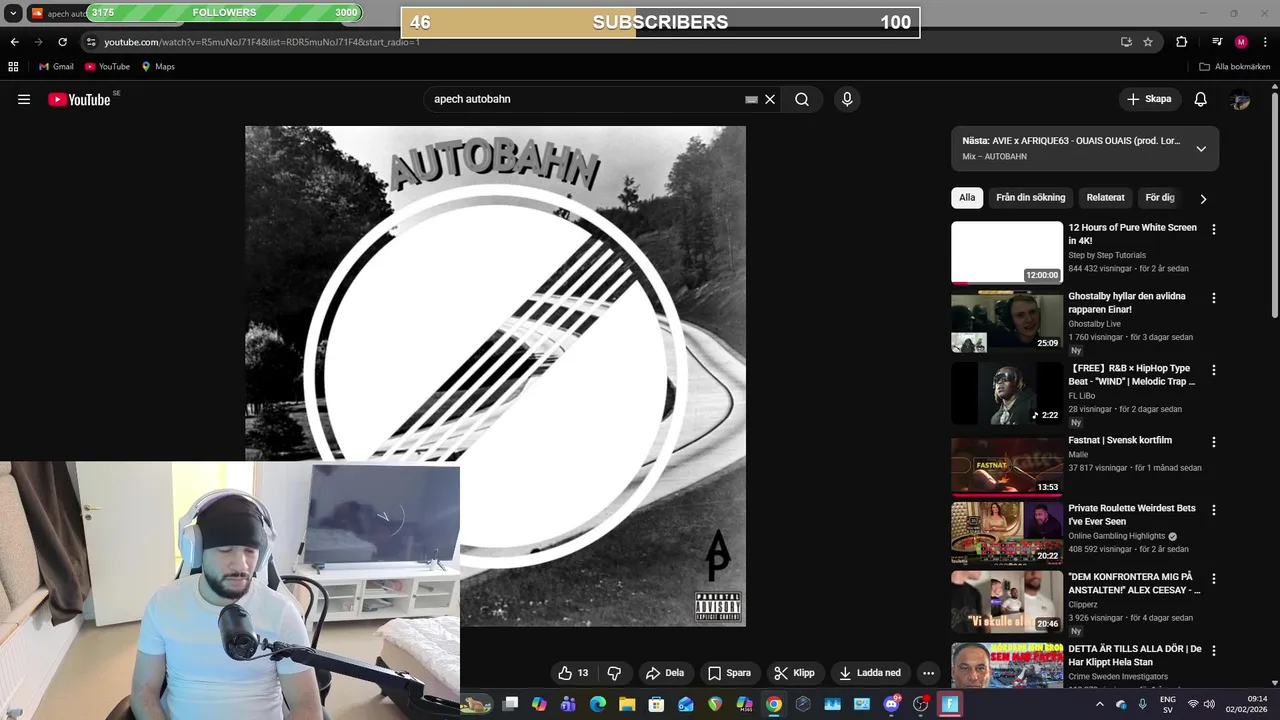Open DEM KONFRONTERA MIG PÅ ANSTALTEN video
Image resolution: width=1280 pixels, height=720 pixels.
coord(1007,602)
